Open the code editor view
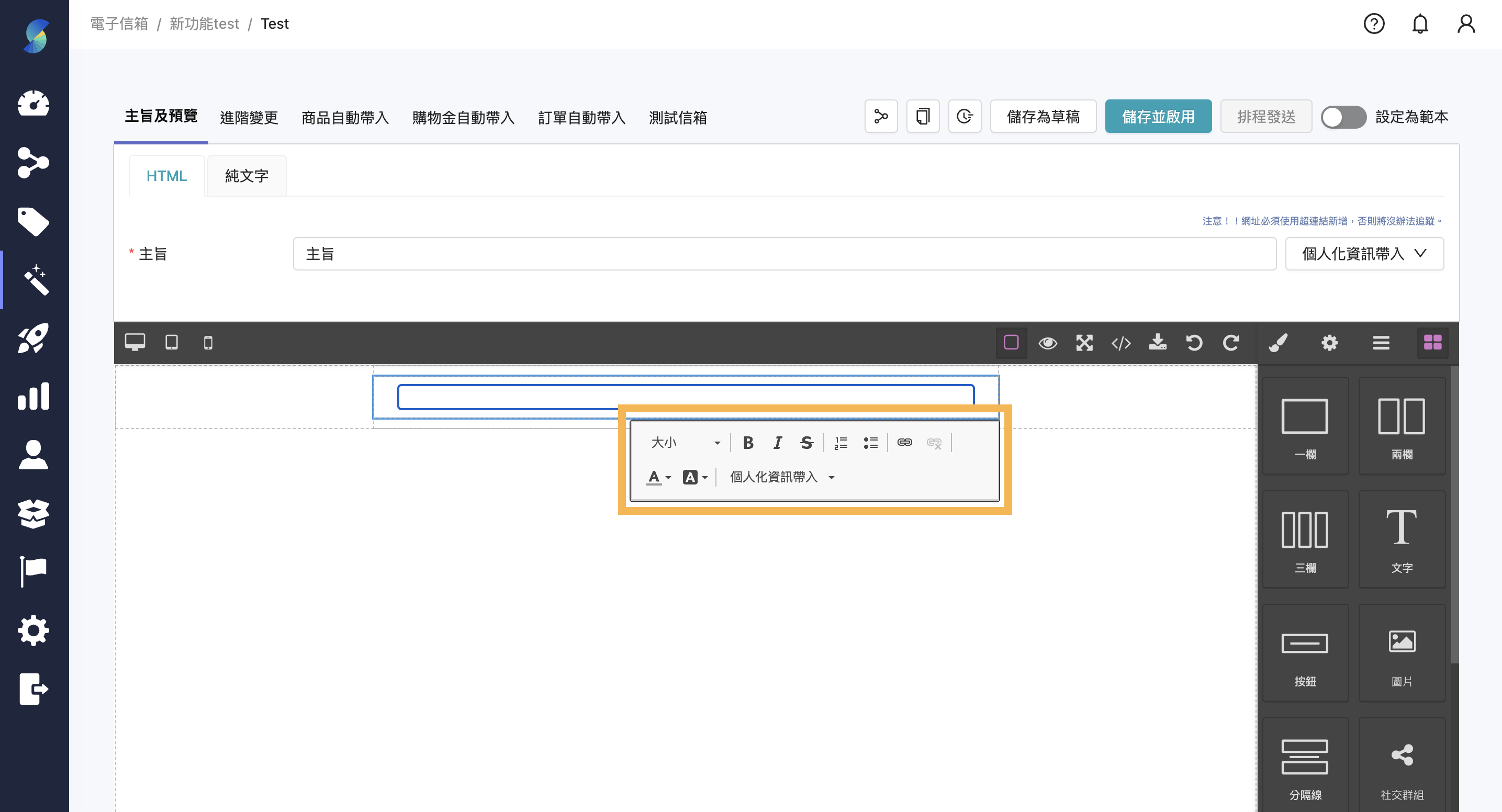 click(x=1120, y=343)
